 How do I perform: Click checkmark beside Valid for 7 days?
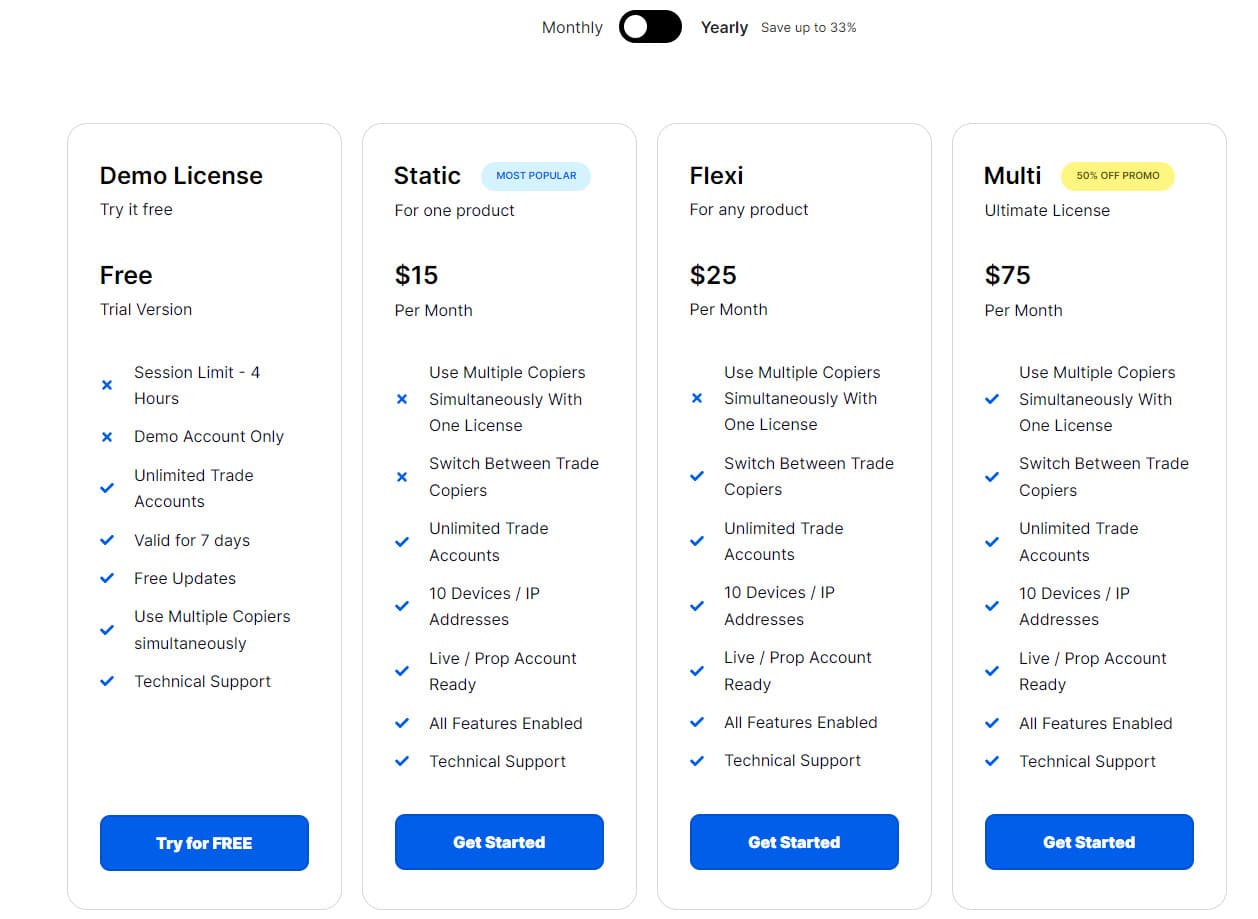pyautogui.click(x=107, y=540)
